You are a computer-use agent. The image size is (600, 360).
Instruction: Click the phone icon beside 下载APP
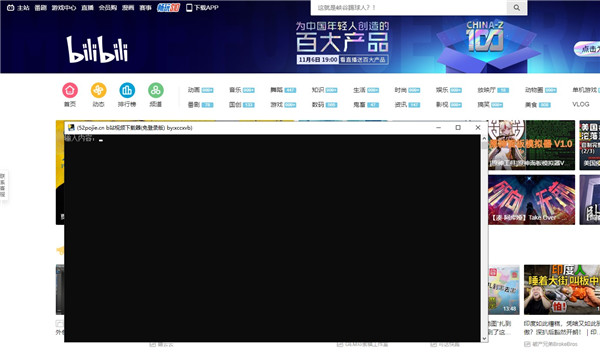pyautogui.click(x=189, y=8)
